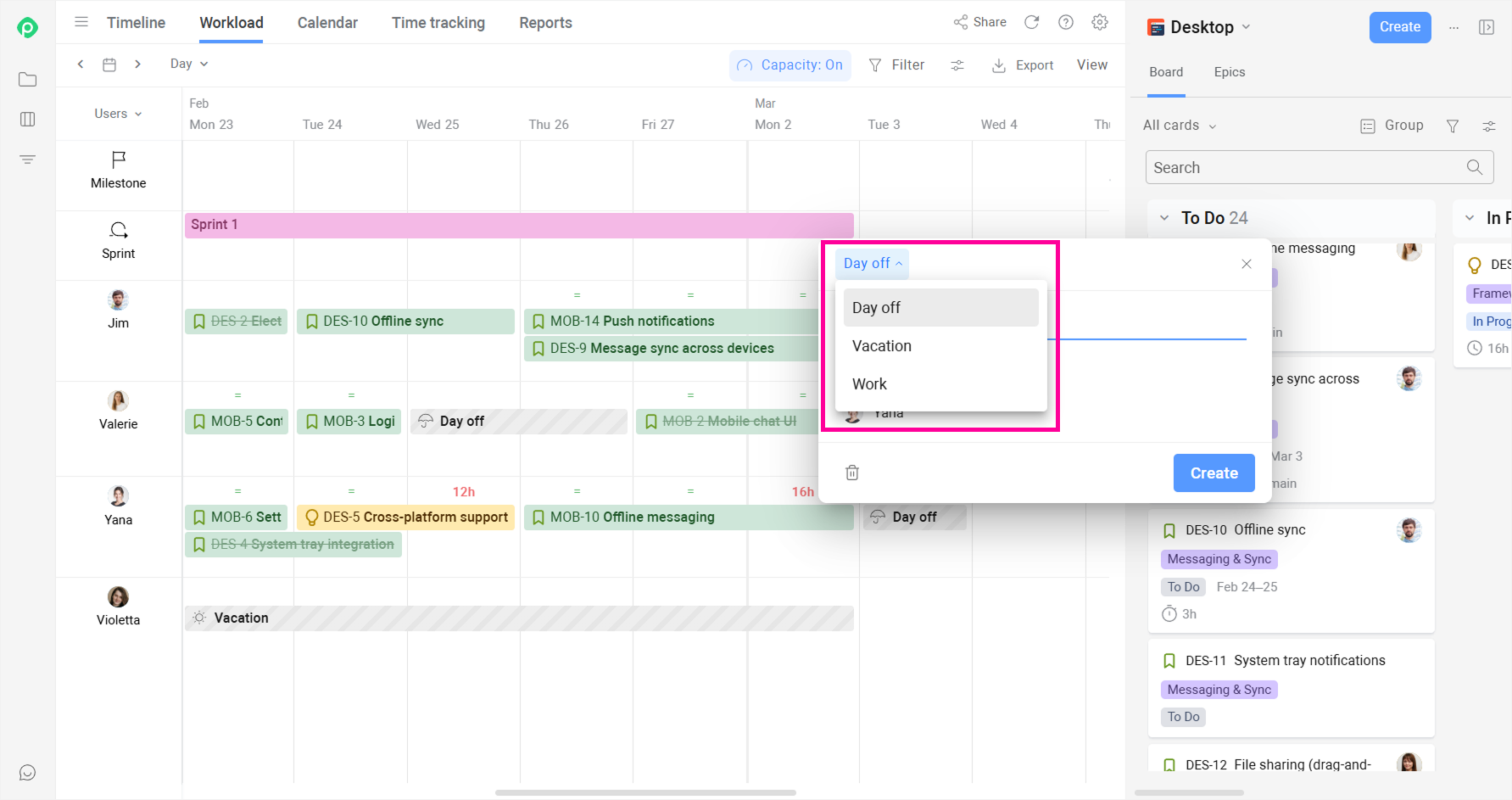Click the Sprint cycle icon
Viewport: 1512px width, 800px height.
(119, 230)
